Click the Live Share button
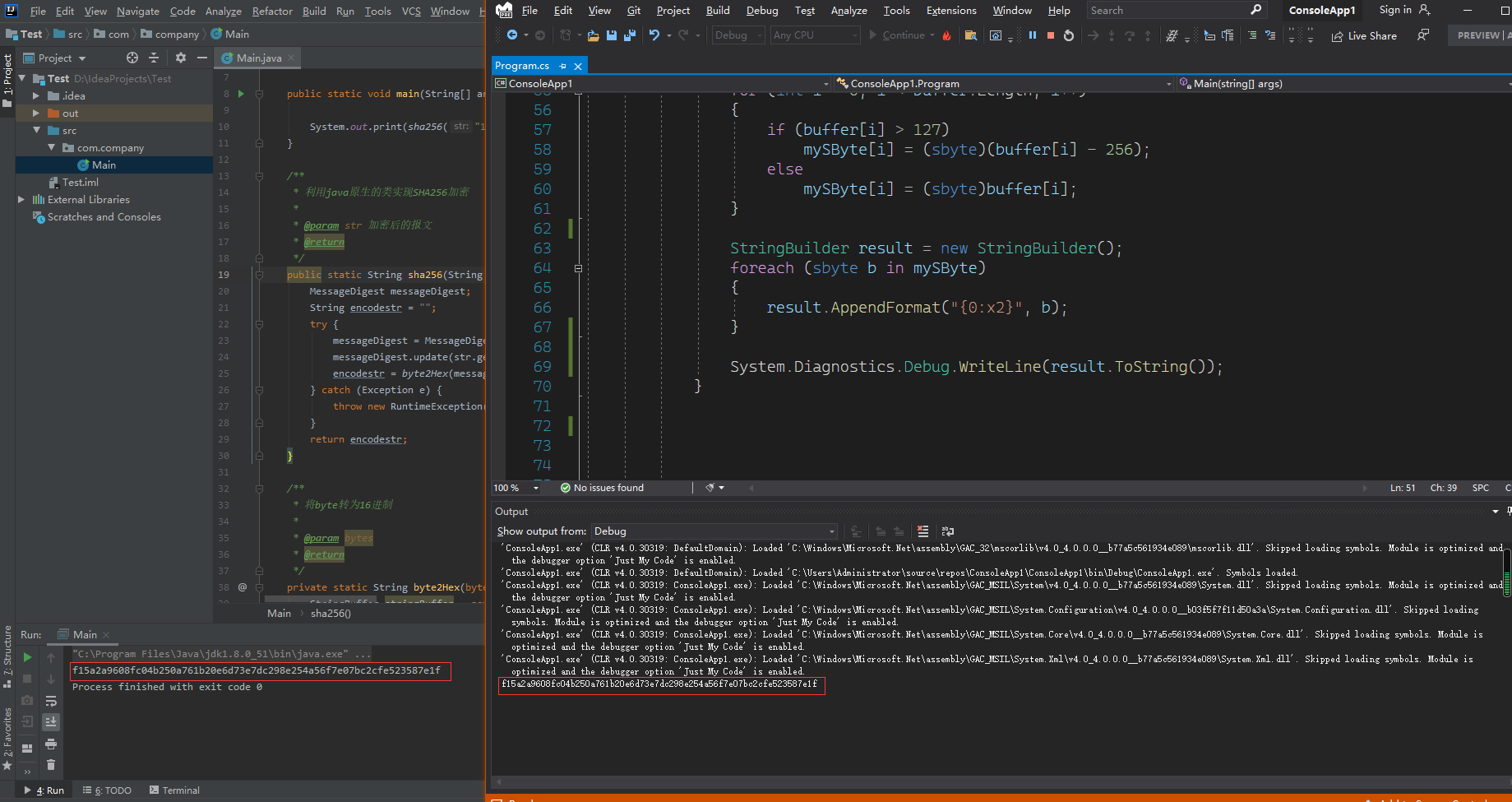The image size is (1512, 802). pyautogui.click(x=1364, y=35)
